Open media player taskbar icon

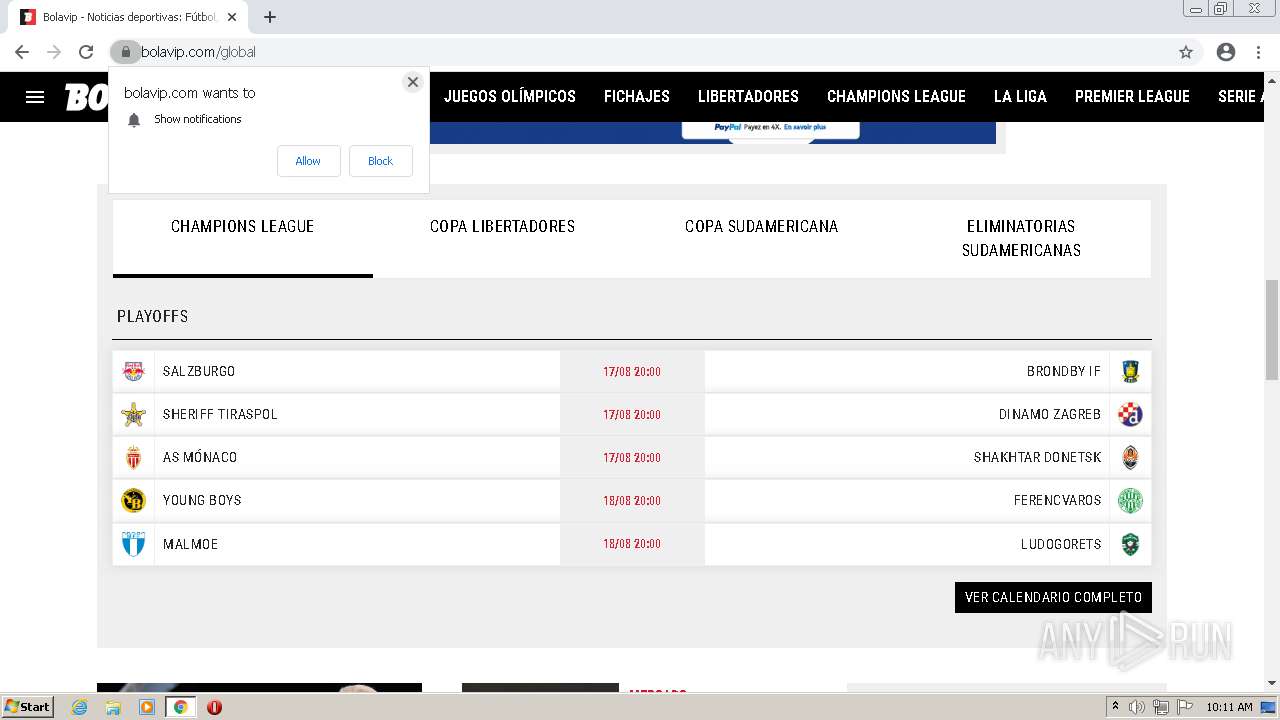[x=147, y=707]
